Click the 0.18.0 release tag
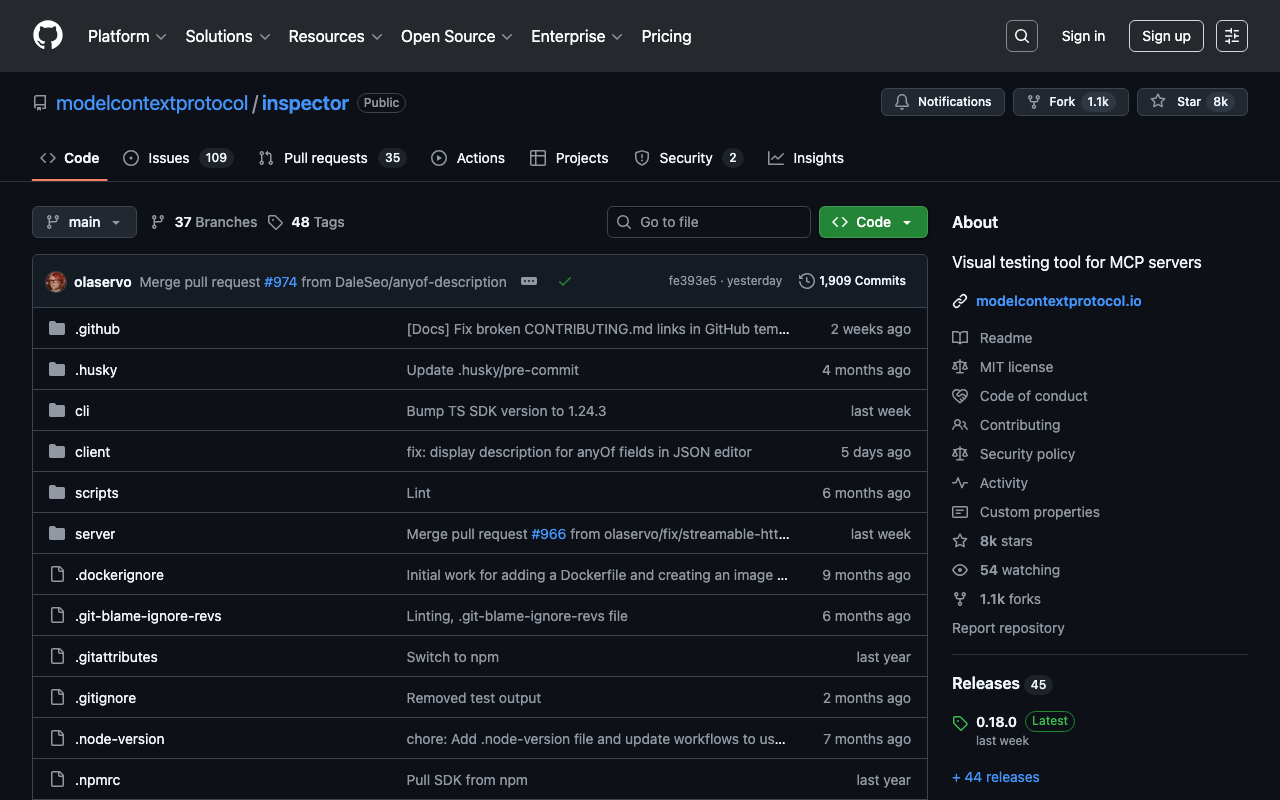This screenshot has height=800, width=1280. (x=996, y=721)
